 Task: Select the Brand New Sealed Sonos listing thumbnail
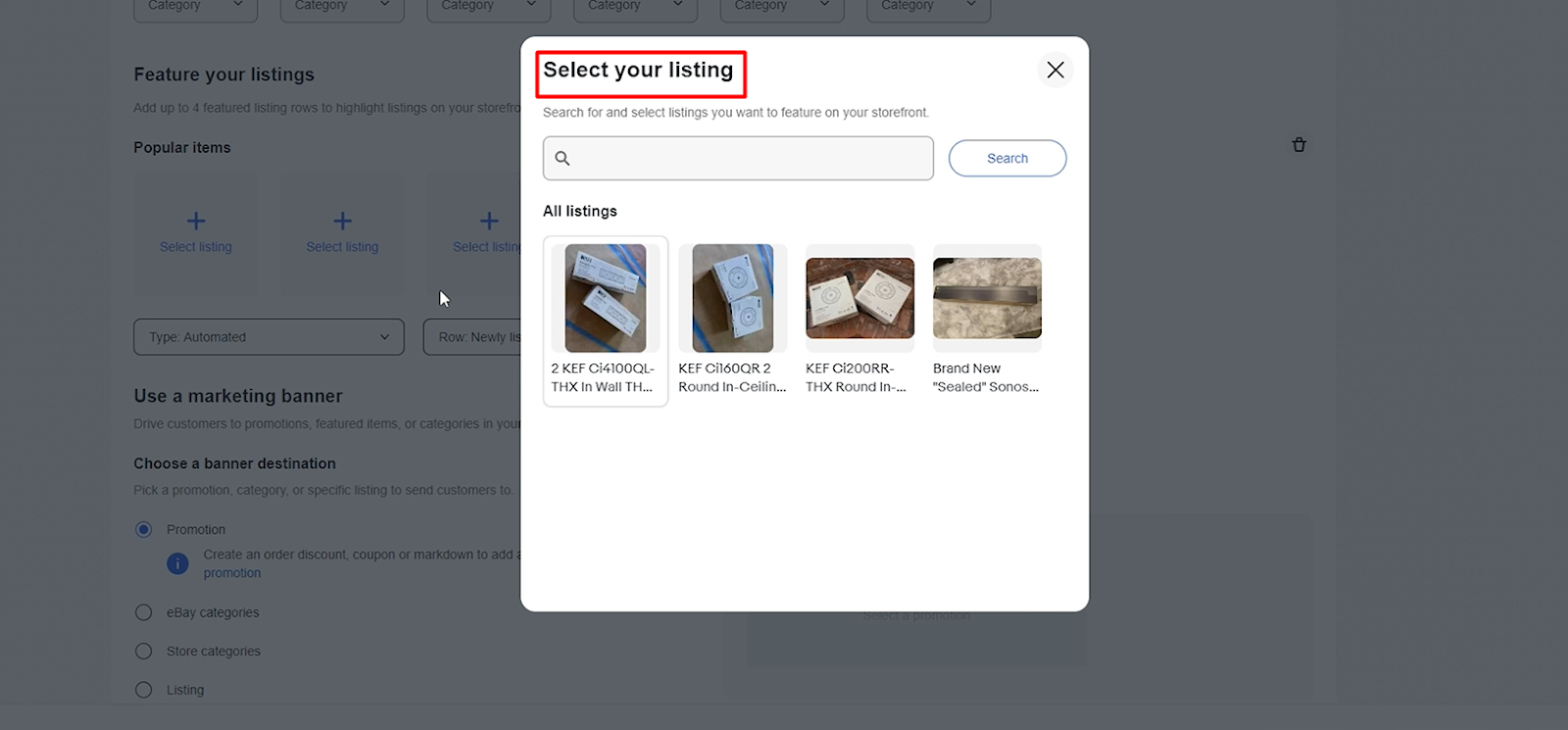point(987,298)
